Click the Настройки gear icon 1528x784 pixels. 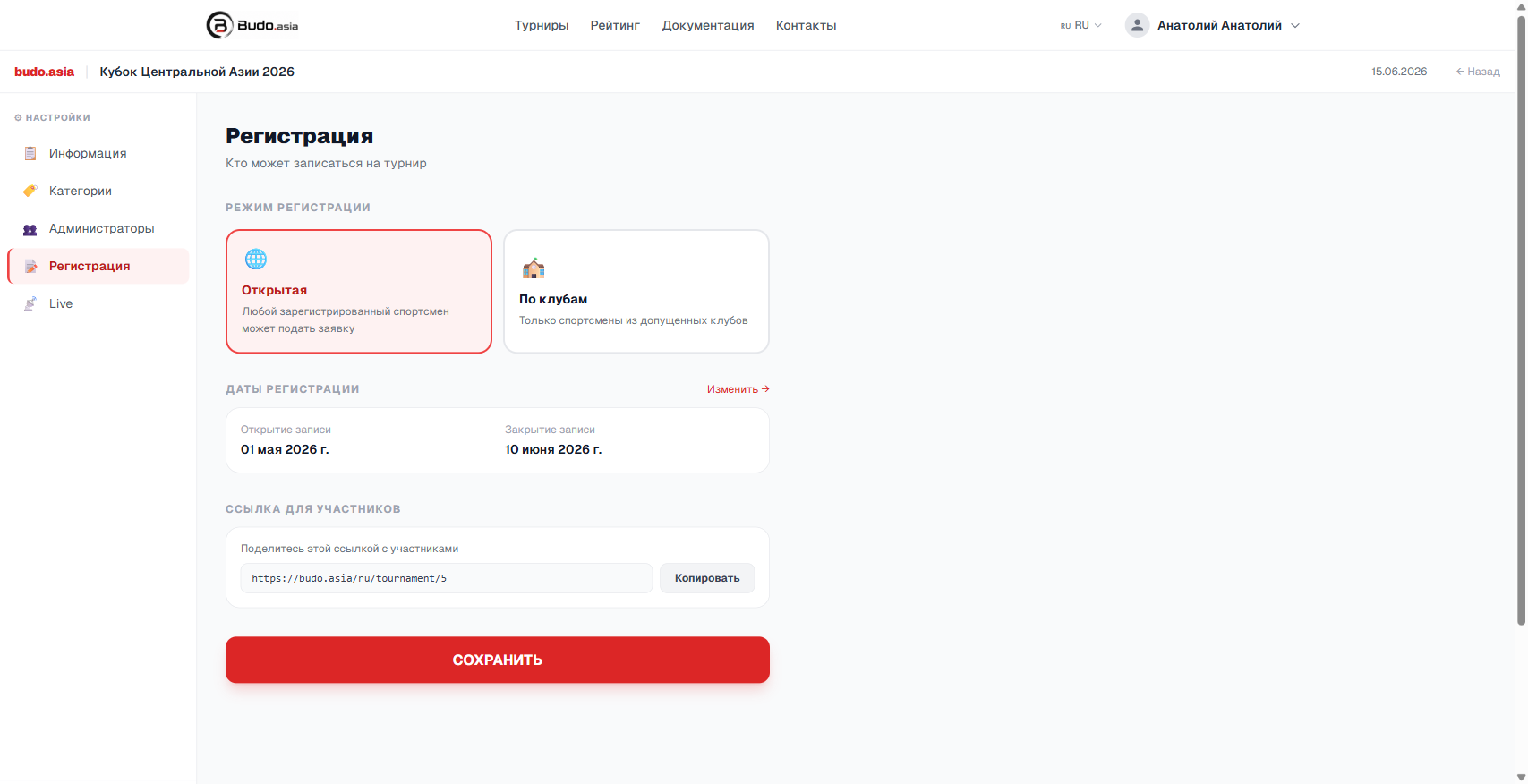(18, 118)
